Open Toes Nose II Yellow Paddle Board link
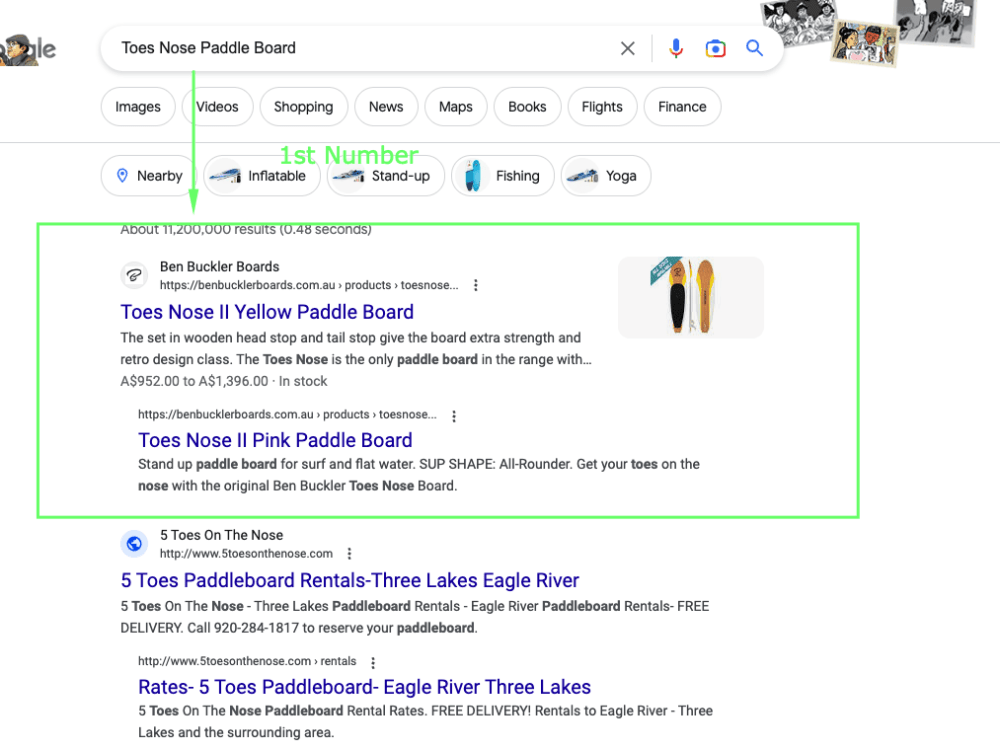The height and width of the screenshot is (750, 1000). pos(267,312)
